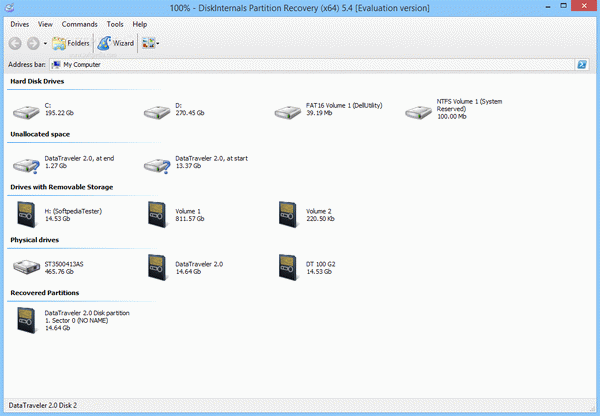Open the Drives menu

click(20, 24)
